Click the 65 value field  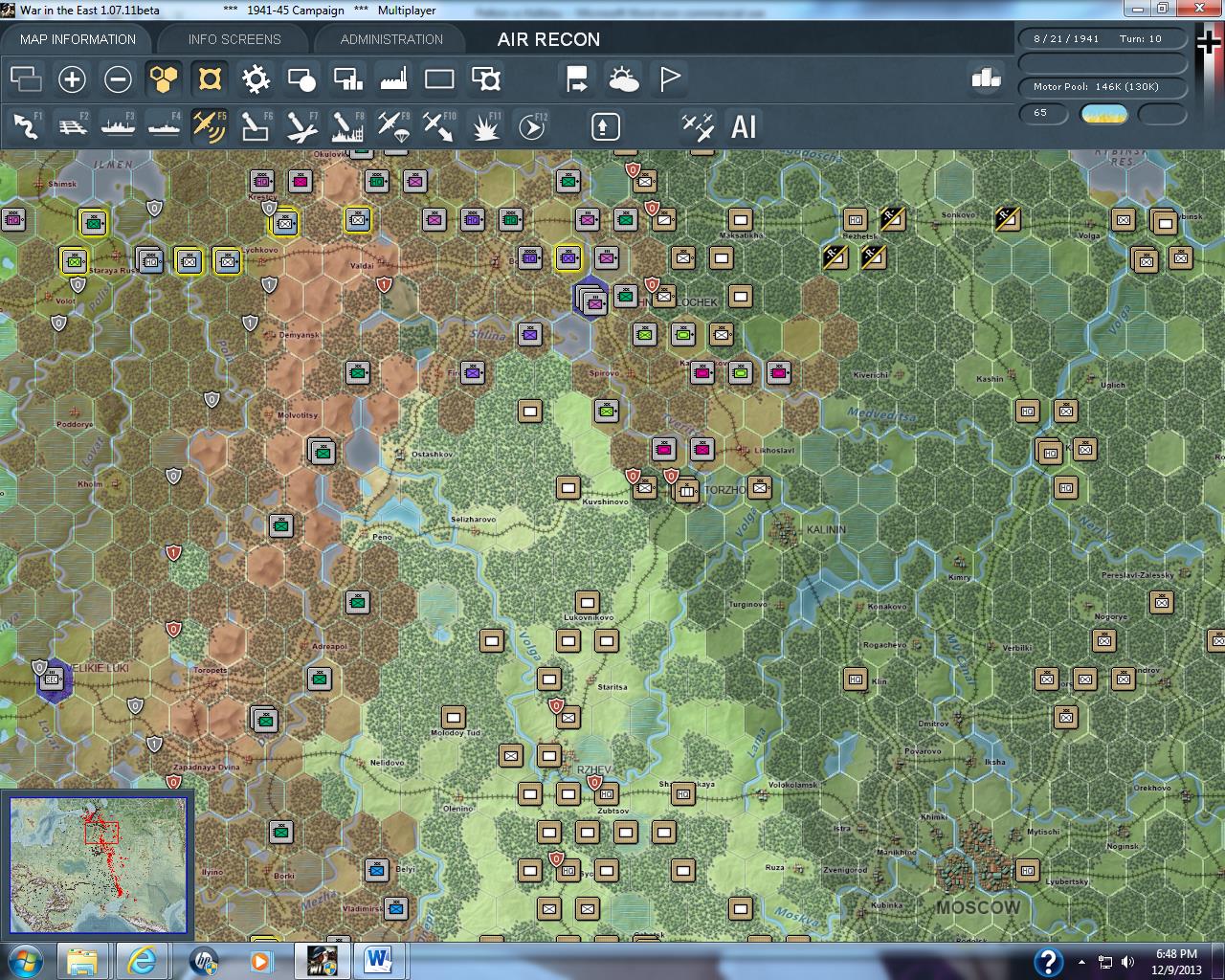(1042, 113)
